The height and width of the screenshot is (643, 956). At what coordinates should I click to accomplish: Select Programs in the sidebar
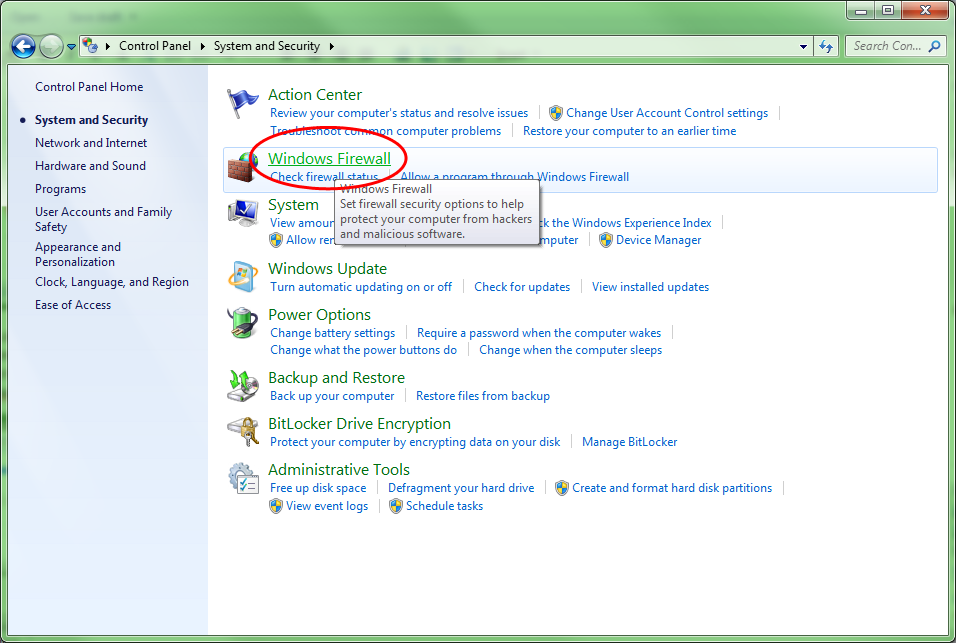pyautogui.click(x=60, y=189)
